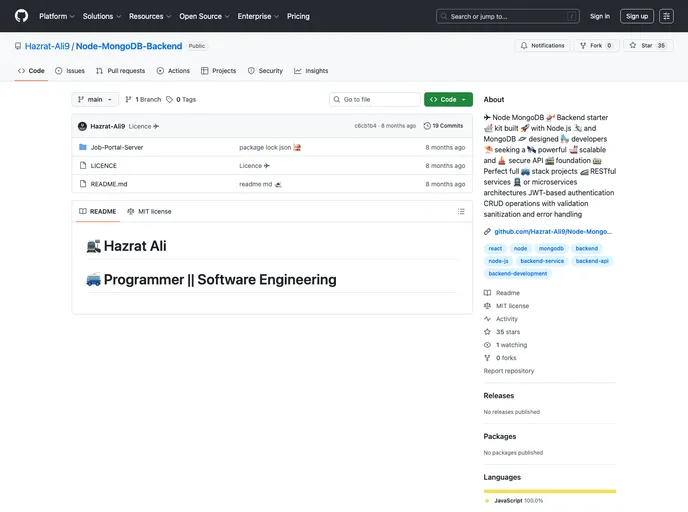
Task: Click the Report repository link
Action: click(x=509, y=371)
